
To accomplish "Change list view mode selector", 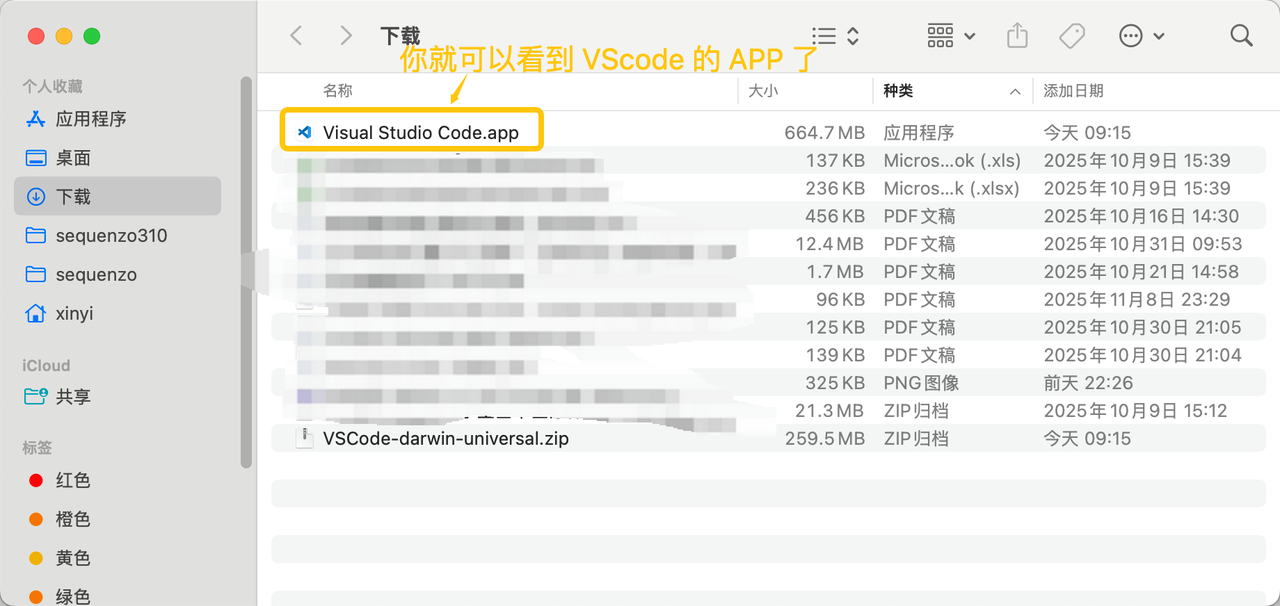I will coord(835,36).
